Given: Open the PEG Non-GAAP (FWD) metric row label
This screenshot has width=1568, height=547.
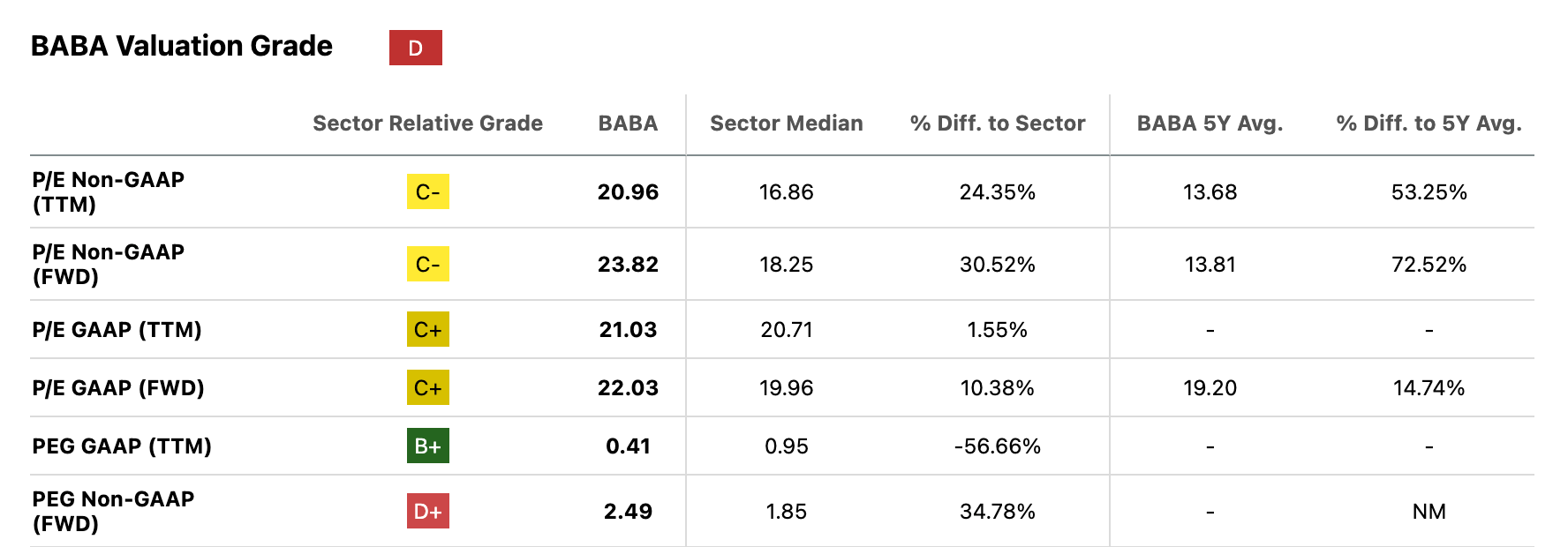Looking at the screenshot, I should [x=113, y=511].
